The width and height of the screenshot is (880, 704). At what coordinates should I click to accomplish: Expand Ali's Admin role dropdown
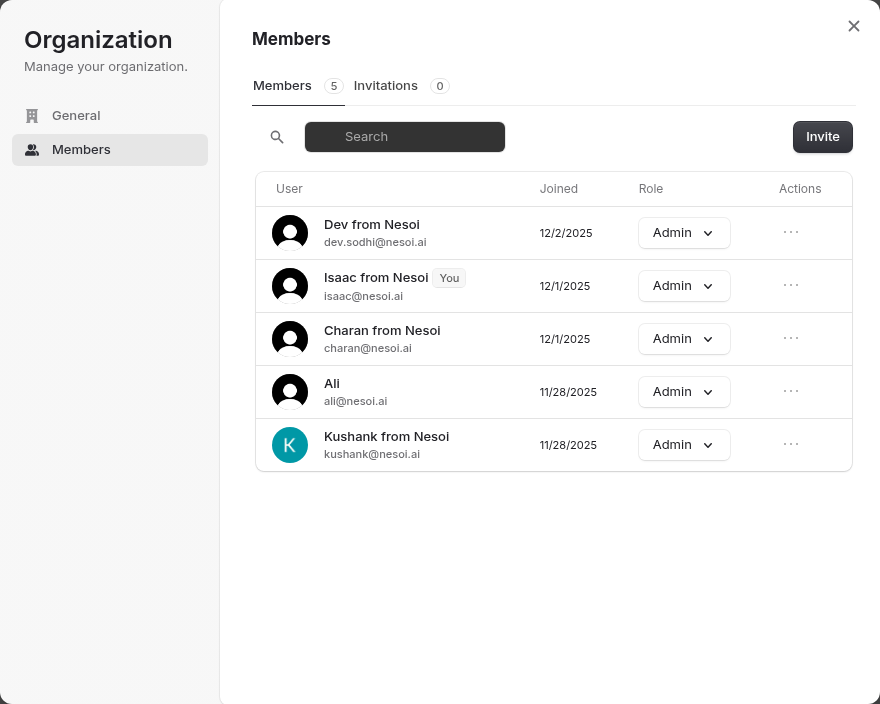coord(684,392)
